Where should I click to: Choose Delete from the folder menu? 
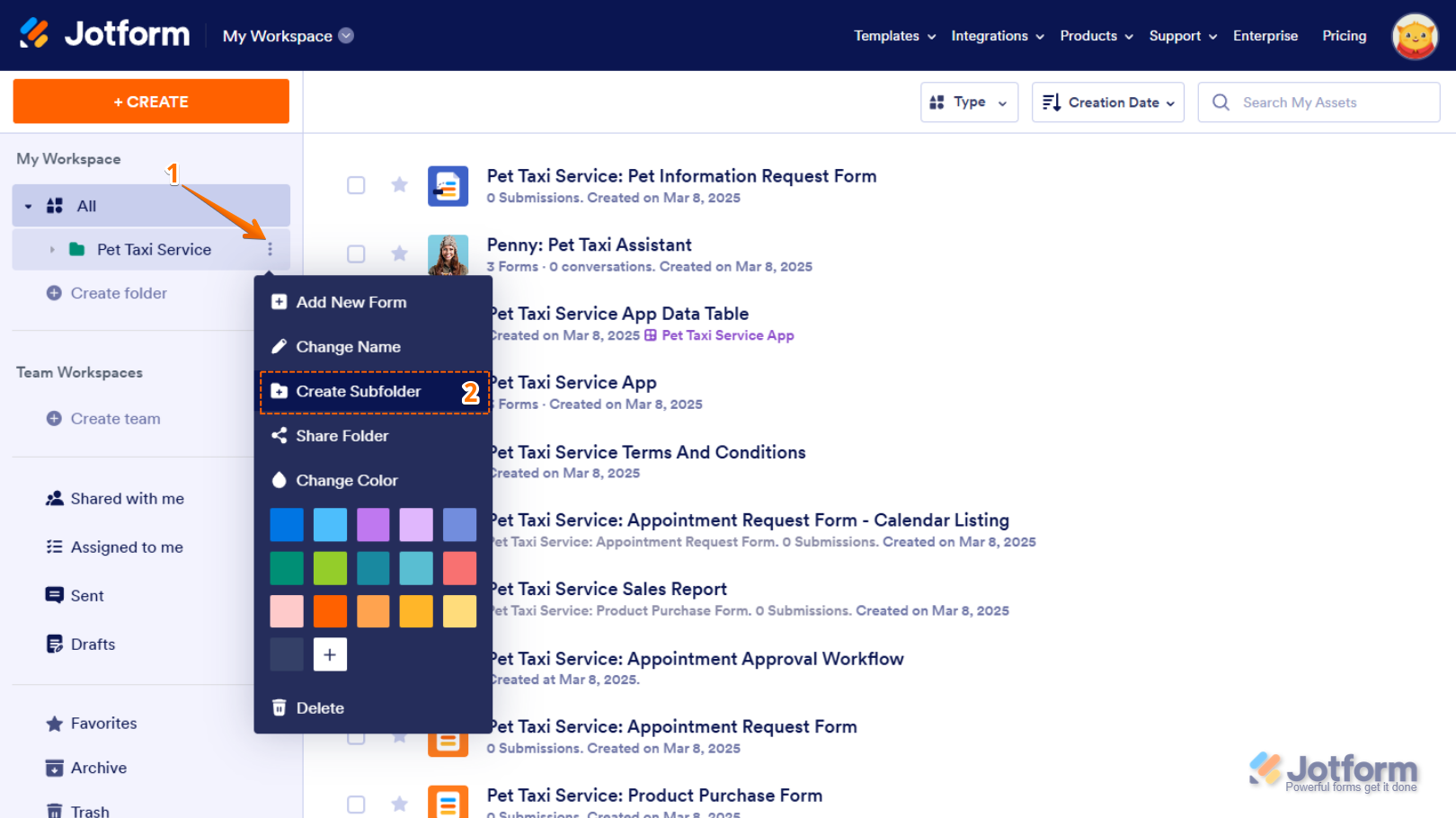[373, 708]
